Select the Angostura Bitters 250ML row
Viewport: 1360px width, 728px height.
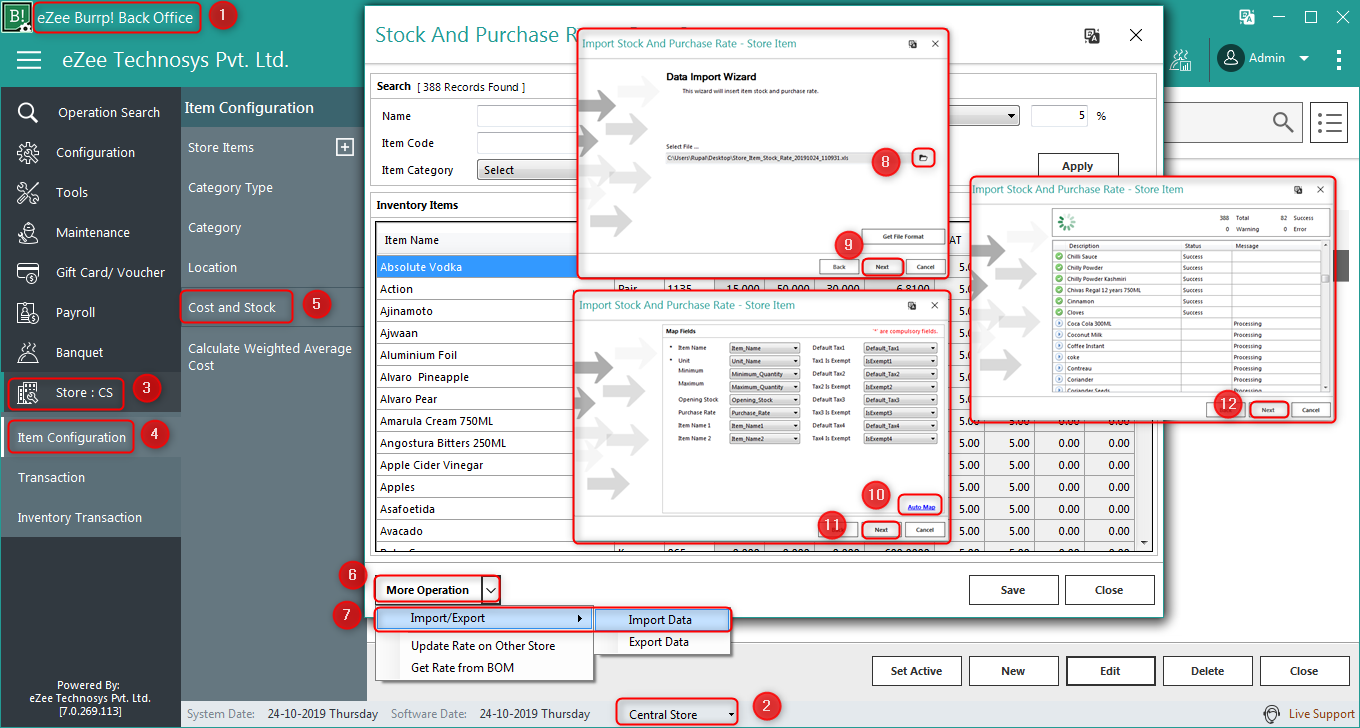(476, 443)
